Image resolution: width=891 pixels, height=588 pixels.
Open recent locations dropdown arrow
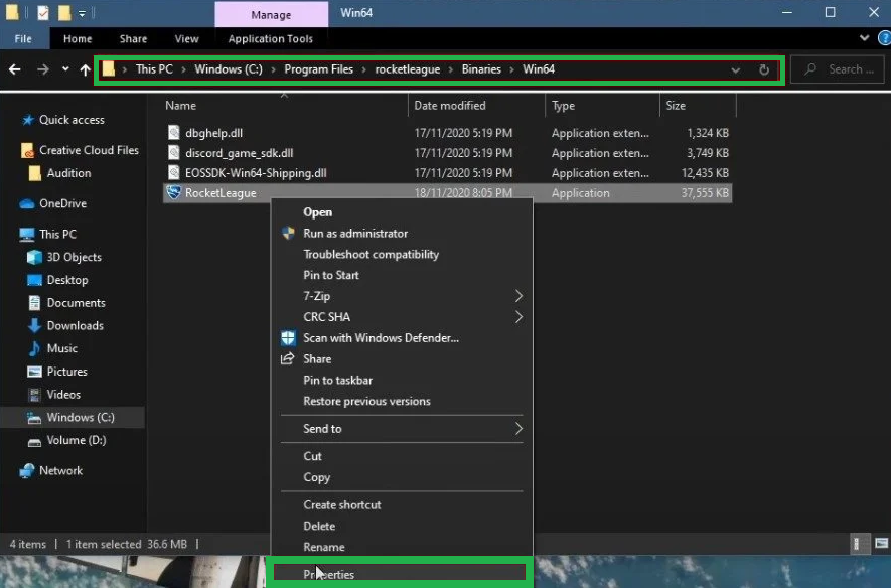click(65, 70)
